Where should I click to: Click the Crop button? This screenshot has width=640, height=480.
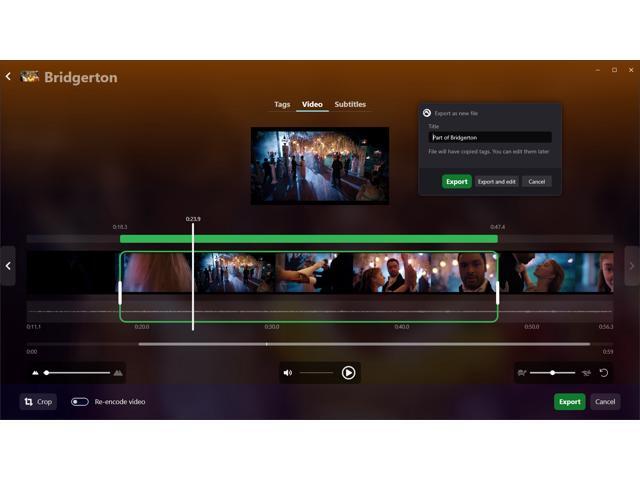38,402
